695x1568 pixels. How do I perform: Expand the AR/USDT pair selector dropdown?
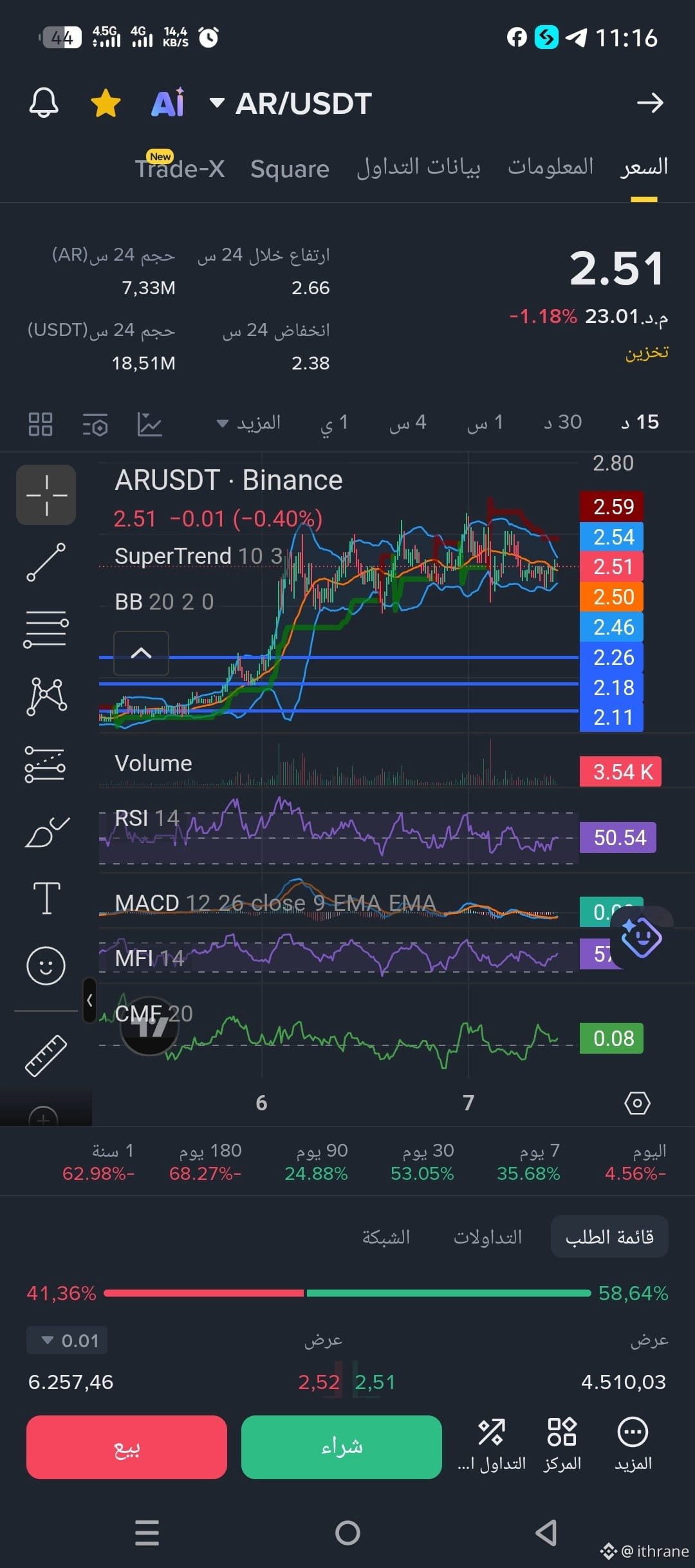click(217, 102)
